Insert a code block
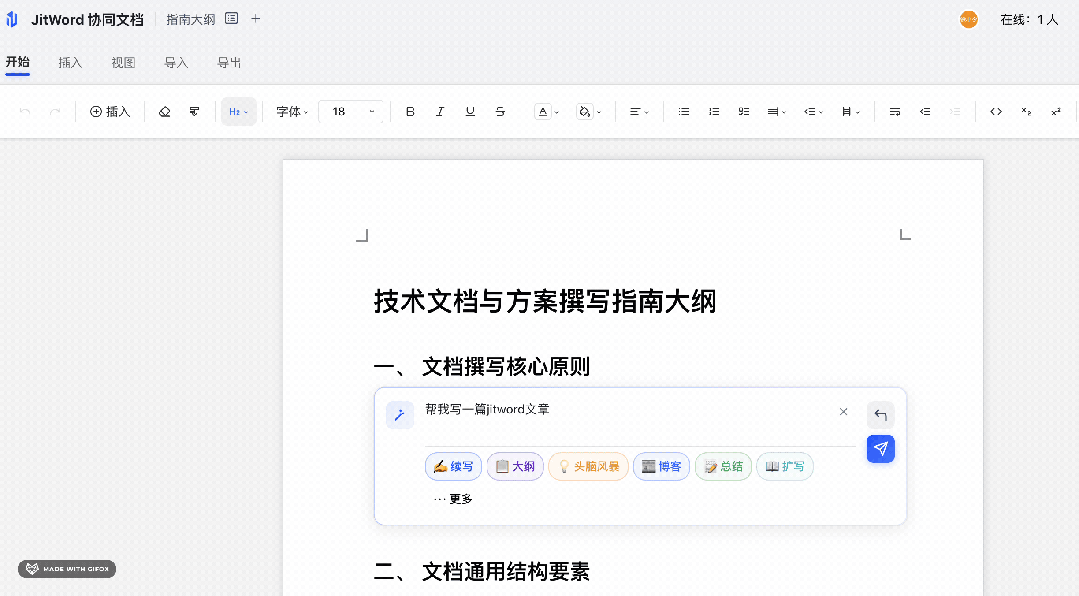1079x596 pixels. coord(996,111)
